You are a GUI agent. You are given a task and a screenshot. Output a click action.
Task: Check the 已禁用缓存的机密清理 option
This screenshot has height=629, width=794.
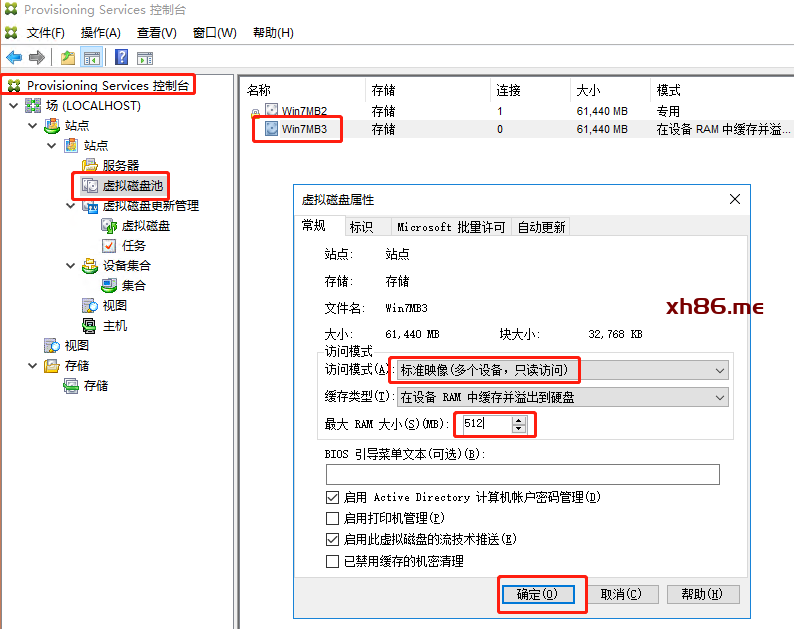[x=333, y=561]
